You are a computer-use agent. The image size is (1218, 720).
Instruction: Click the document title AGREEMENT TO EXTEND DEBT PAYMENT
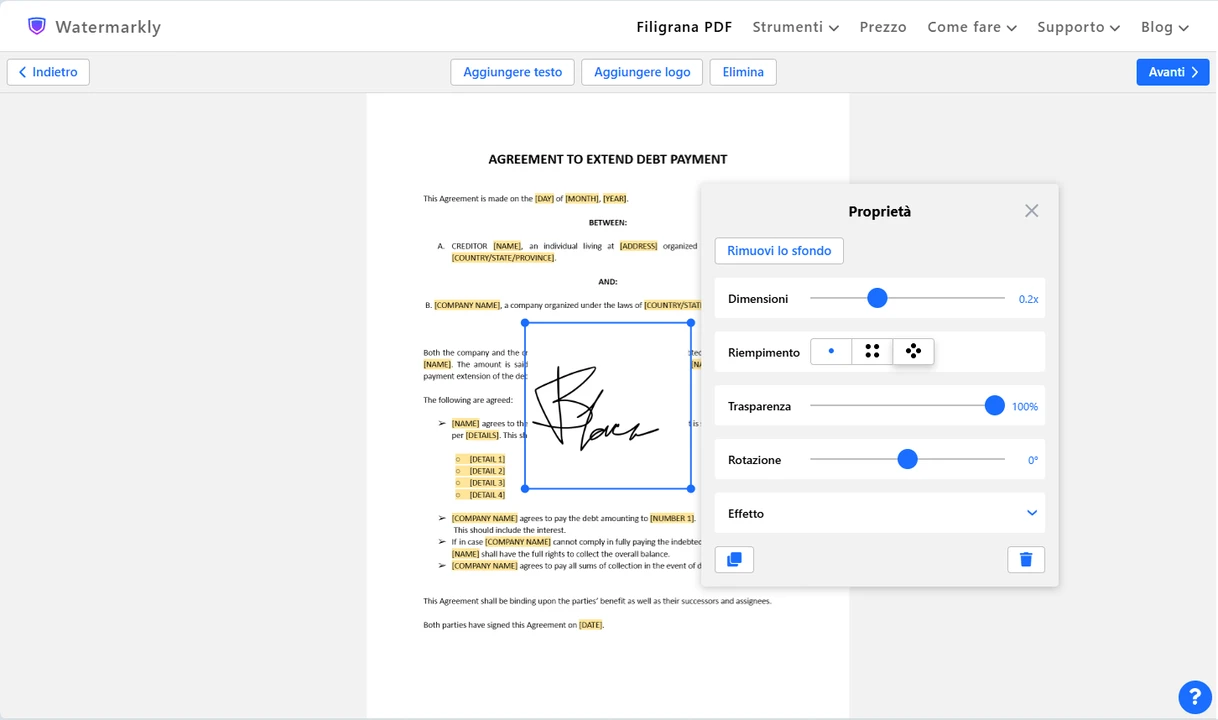[x=607, y=159]
